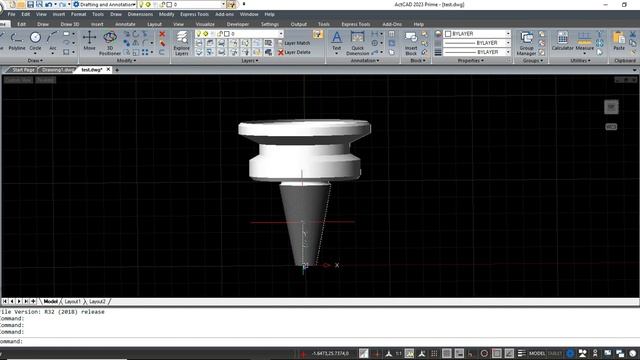Toggle TABLET mode in status bar
This screenshot has height=360, width=640.
point(555,353)
